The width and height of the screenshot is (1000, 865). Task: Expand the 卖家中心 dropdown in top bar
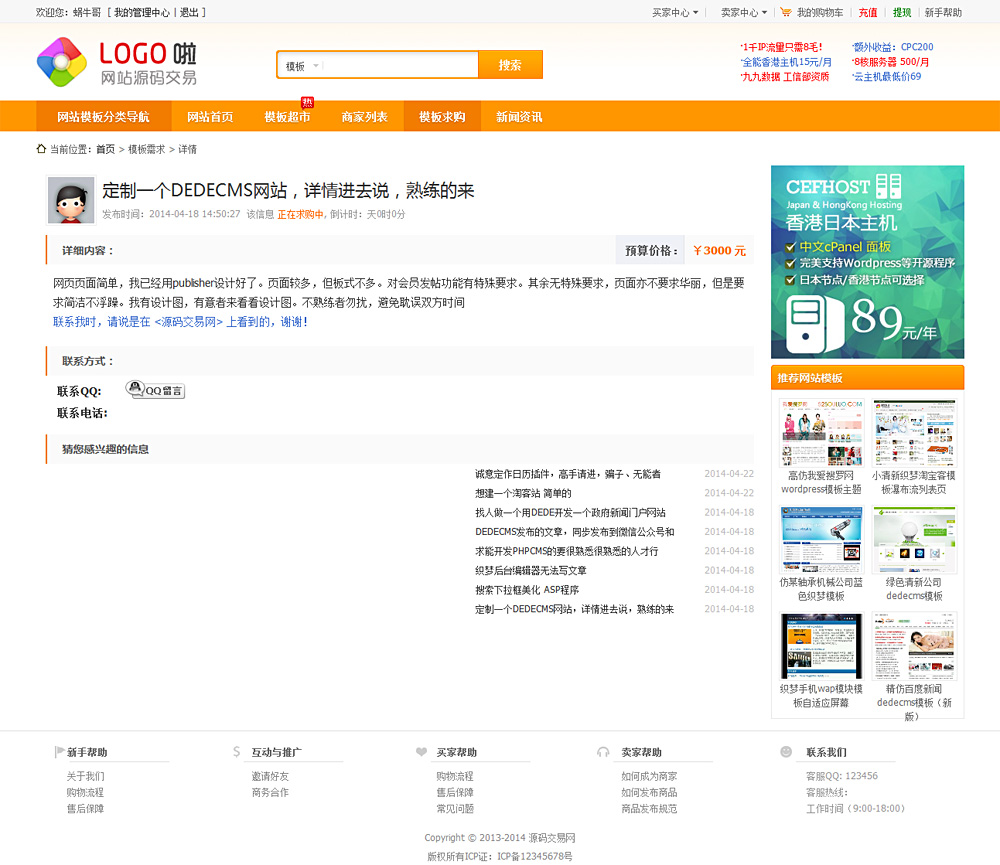(x=743, y=13)
